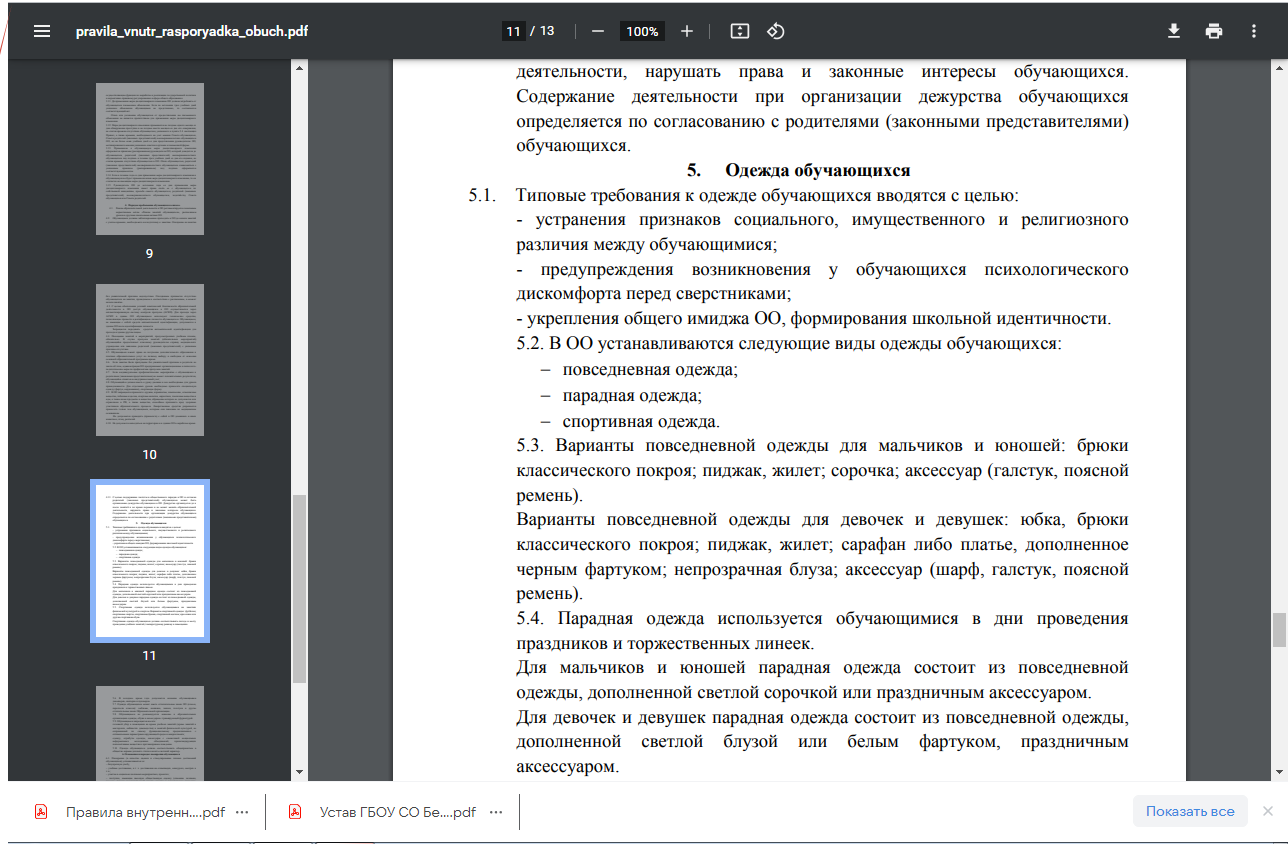Open page 10 thumbnail
This screenshot has height=844, width=1288.
tap(149, 359)
